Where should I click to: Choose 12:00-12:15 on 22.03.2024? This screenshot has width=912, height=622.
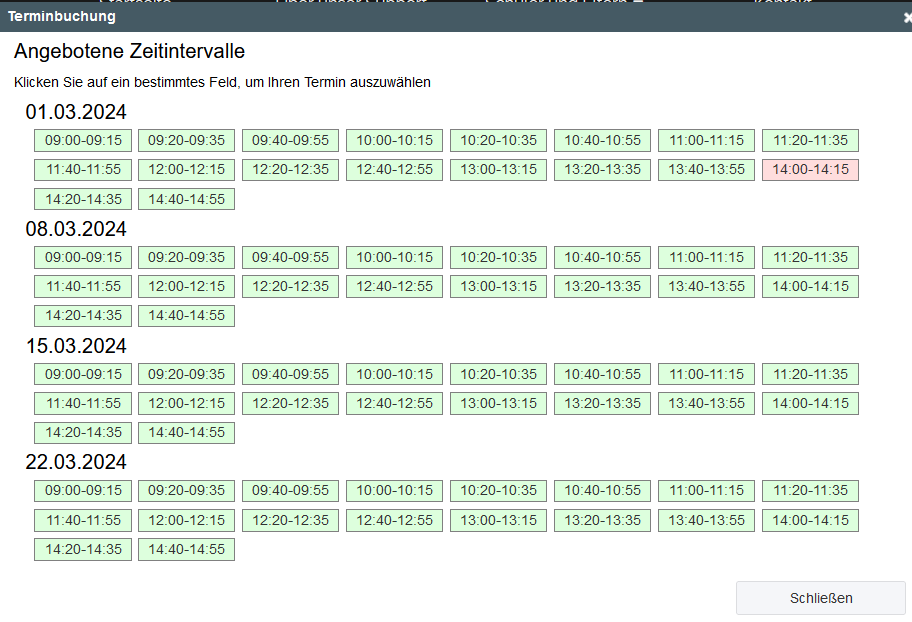pyautogui.click(x=186, y=520)
